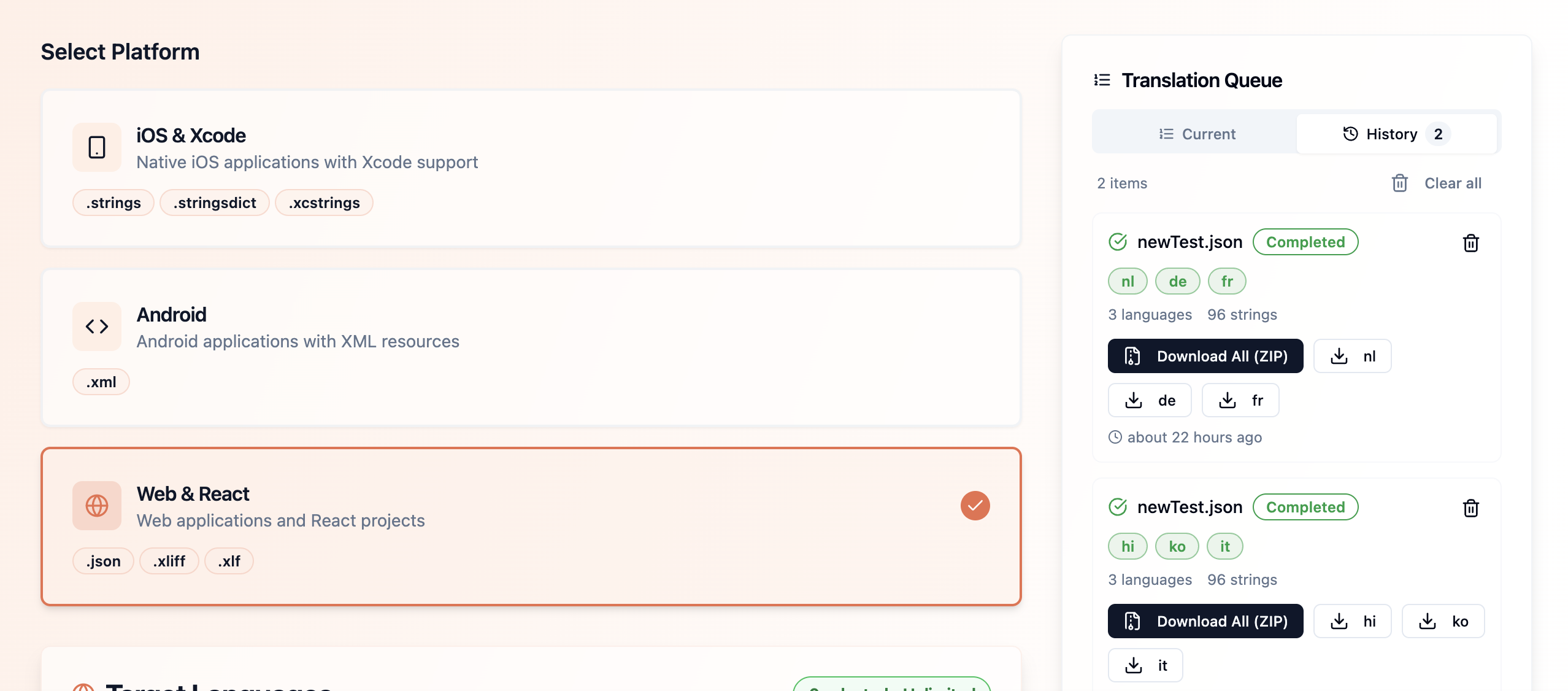Screen dimensions: 1568x691
Task: Click the clock icon showing about 22 hours ago
Action: [1115, 437]
